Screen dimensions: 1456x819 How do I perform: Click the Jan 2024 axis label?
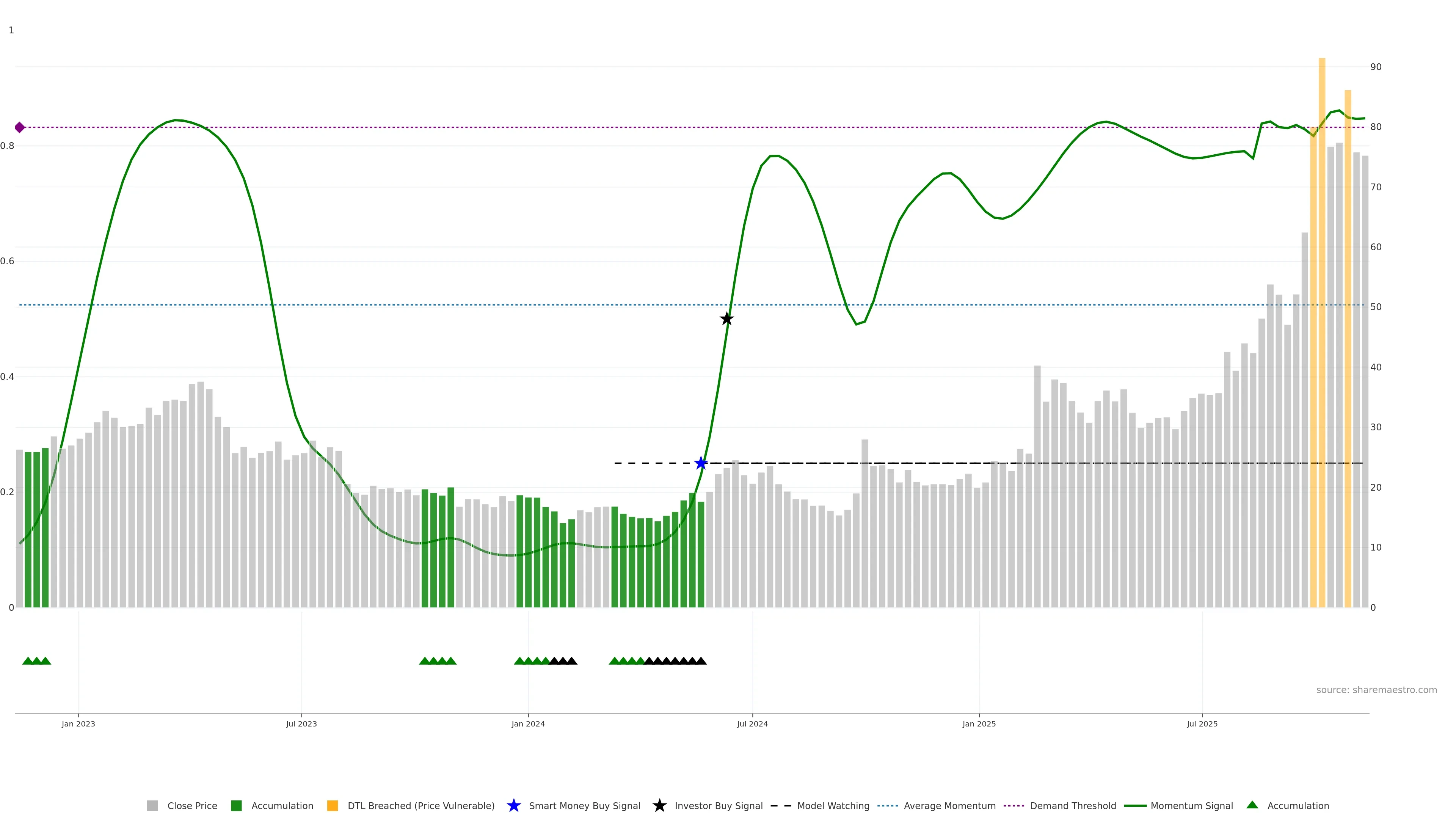pyautogui.click(x=528, y=723)
